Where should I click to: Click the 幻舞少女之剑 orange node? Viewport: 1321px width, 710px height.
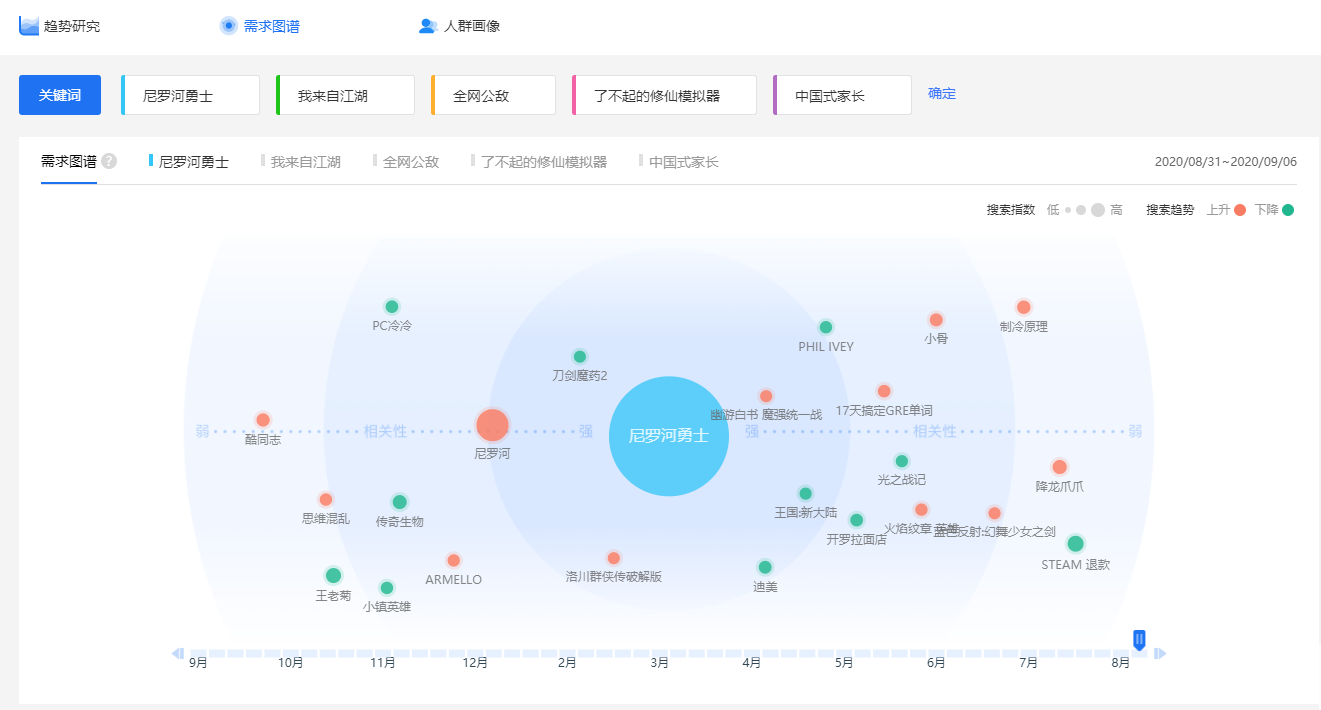[x=994, y=513]
